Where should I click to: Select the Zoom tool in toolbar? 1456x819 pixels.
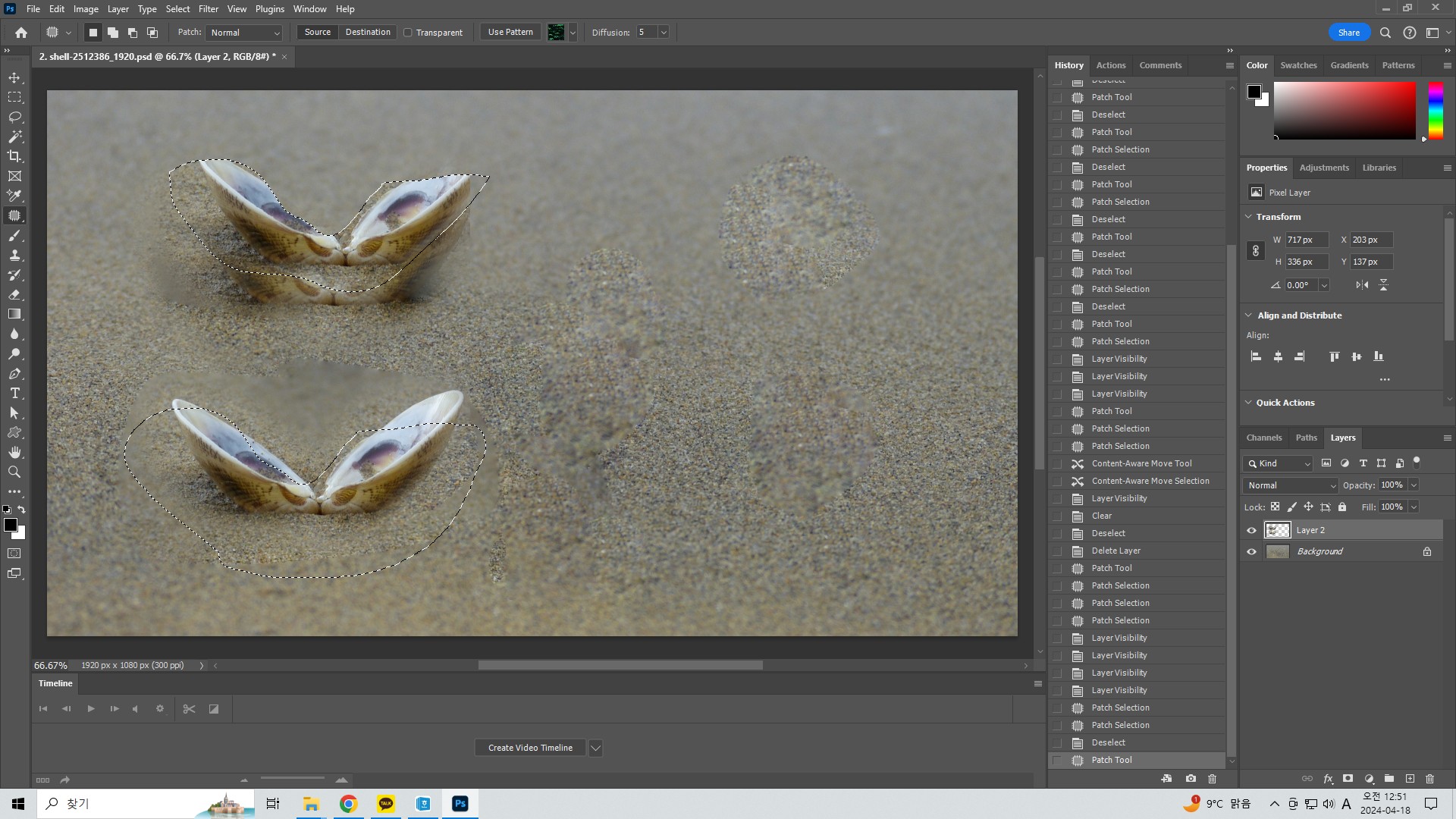pos(14,472)
